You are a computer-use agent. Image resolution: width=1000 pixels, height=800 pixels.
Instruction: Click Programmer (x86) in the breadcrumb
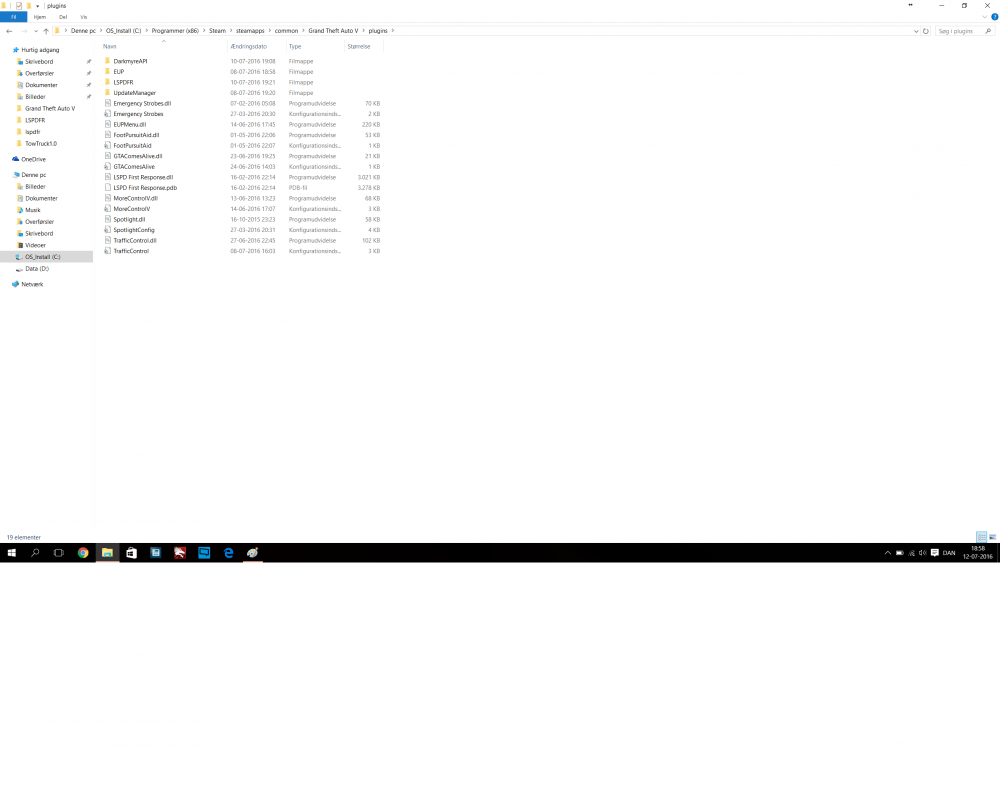[x=175, y=31]
